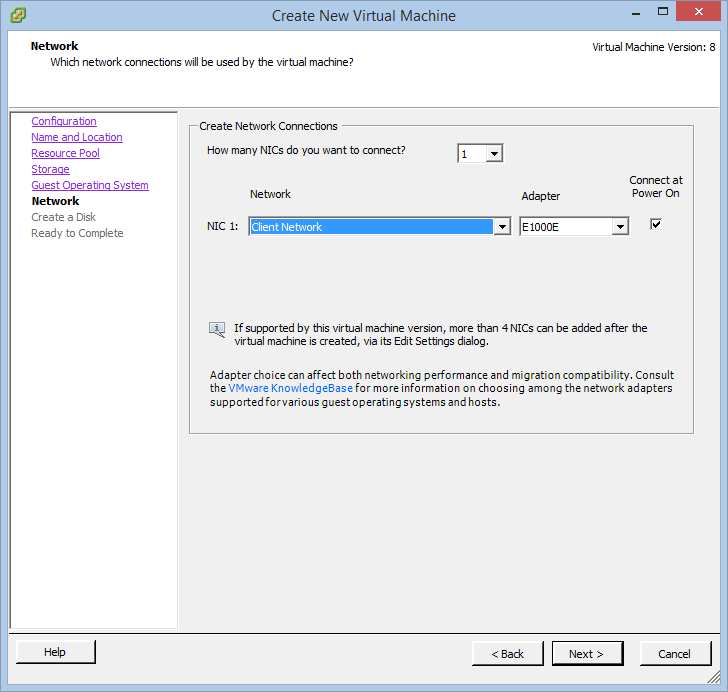Go to the Name and Location step
This screenshot has height=692, width=728.
tap(77, 137)
